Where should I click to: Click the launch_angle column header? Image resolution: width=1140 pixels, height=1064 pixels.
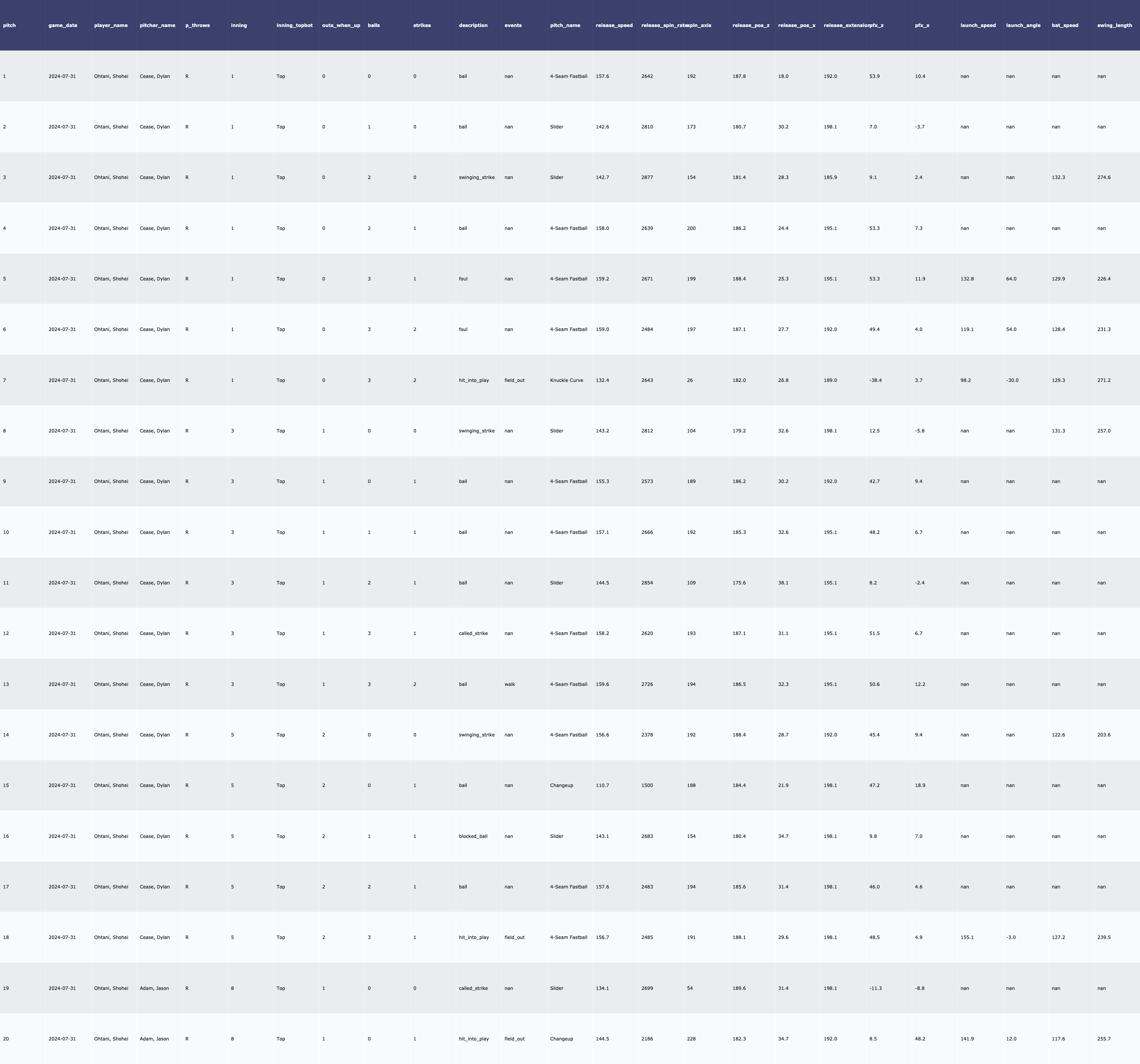tap(1023, 25)
